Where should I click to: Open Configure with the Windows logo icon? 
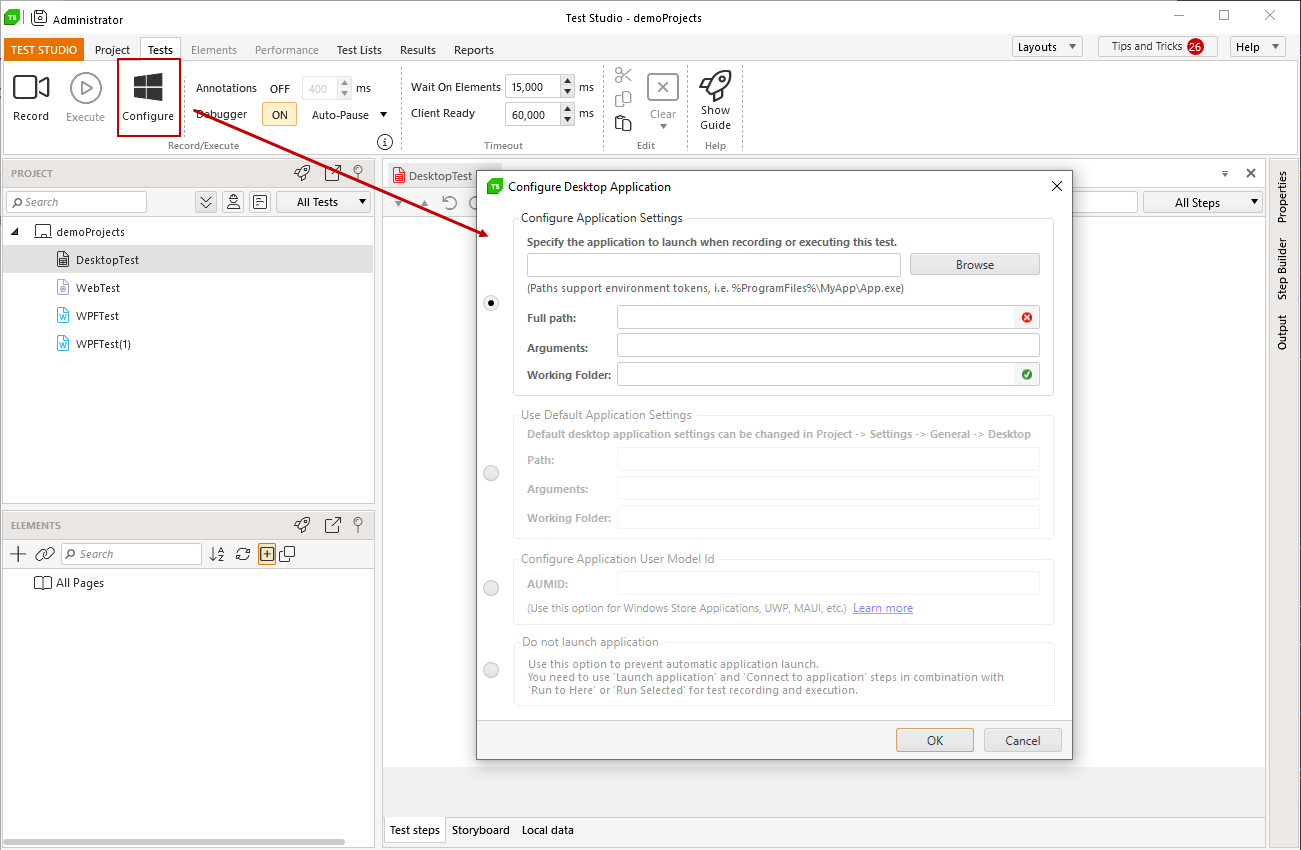click(148, 87)
